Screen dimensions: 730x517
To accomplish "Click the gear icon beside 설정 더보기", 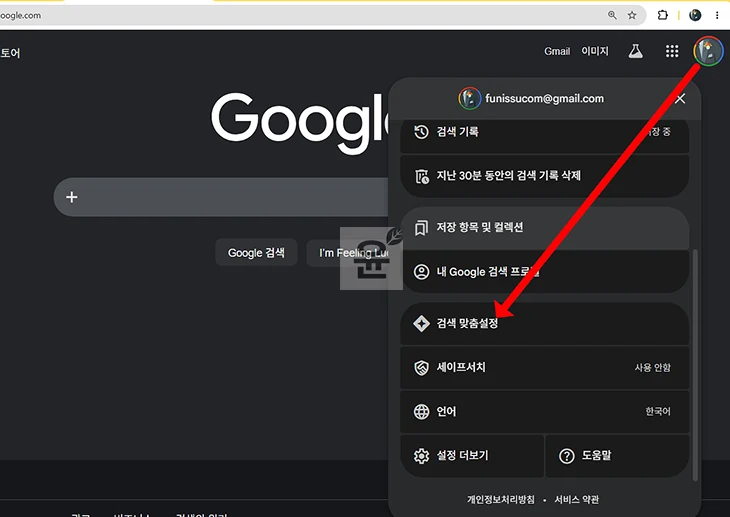I will click(421, 456).
